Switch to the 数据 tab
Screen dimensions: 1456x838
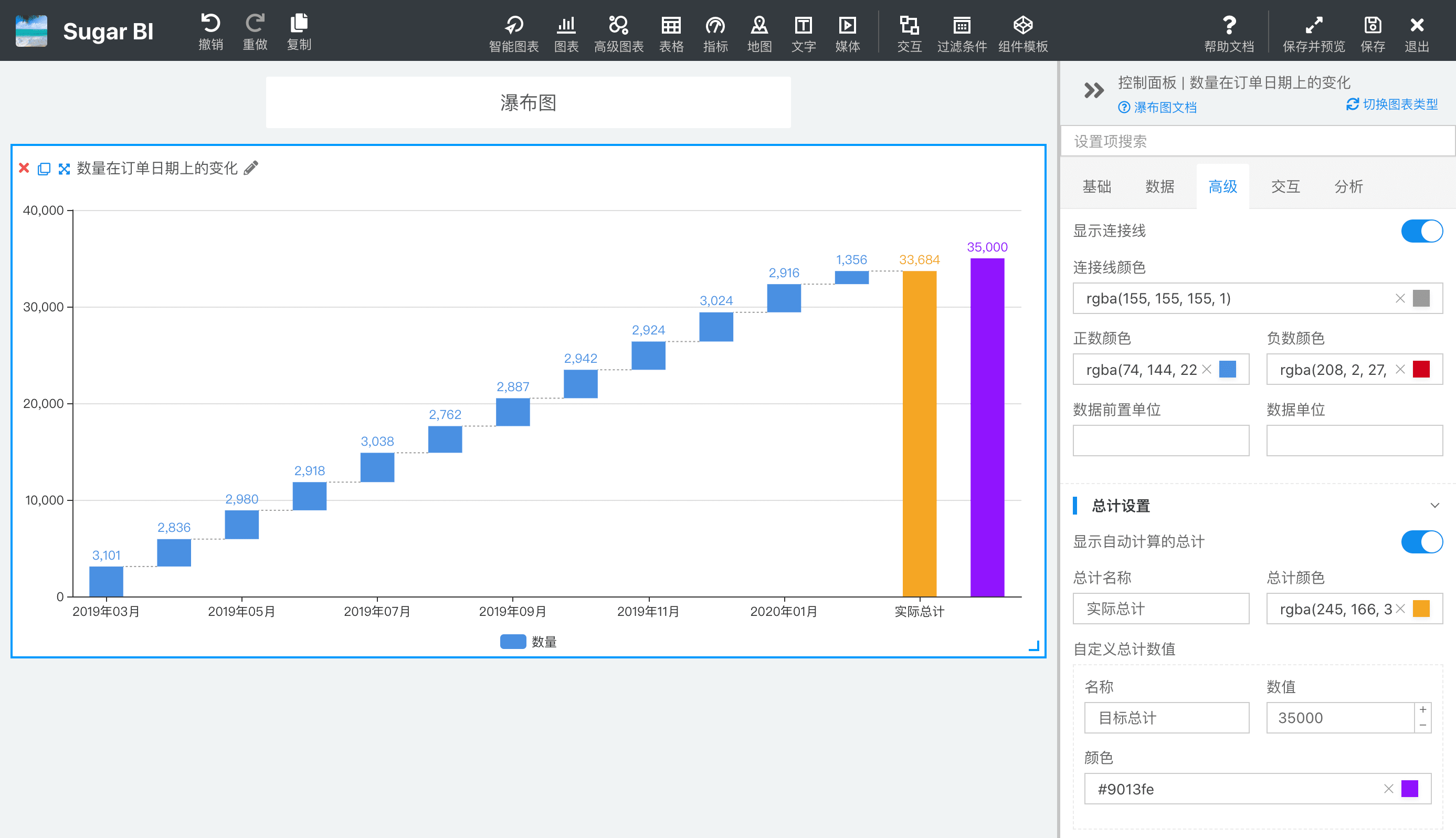(1160, 186)
